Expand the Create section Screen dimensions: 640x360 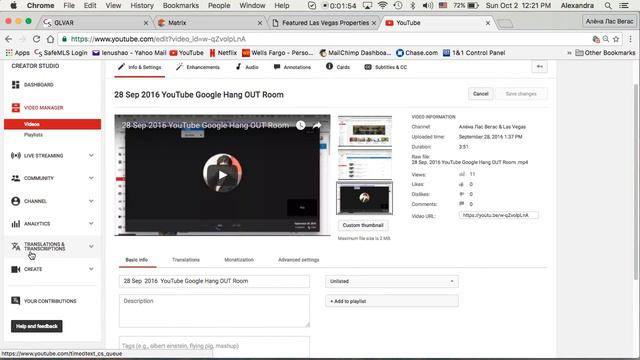tap(91, 269)
